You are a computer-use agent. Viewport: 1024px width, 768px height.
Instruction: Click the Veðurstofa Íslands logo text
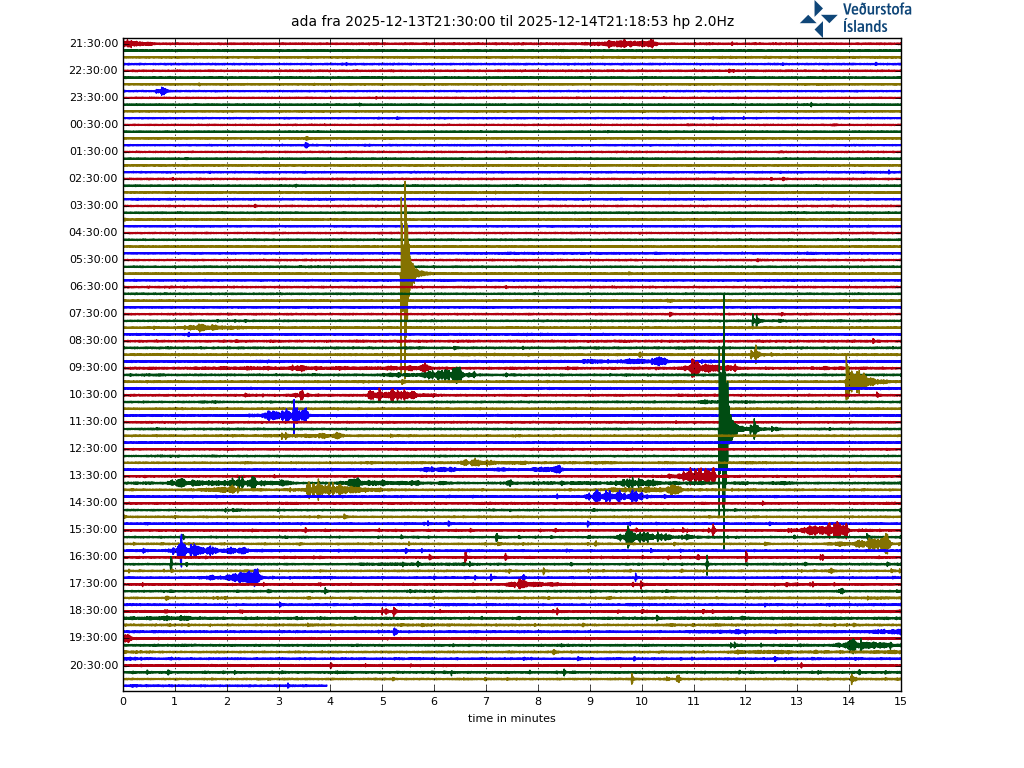876,18
